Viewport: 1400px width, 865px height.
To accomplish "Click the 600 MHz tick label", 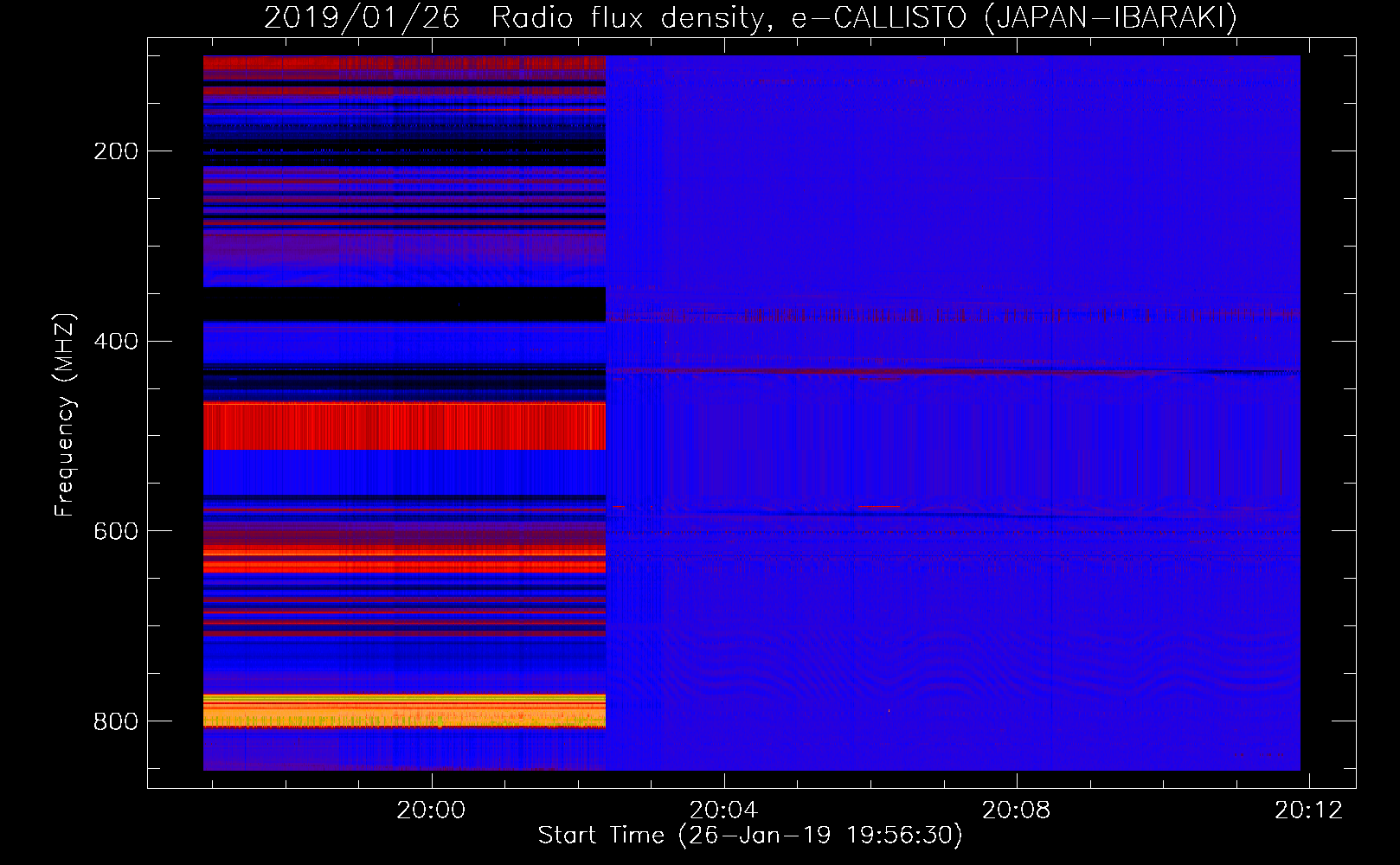I will tap(116, 530).
